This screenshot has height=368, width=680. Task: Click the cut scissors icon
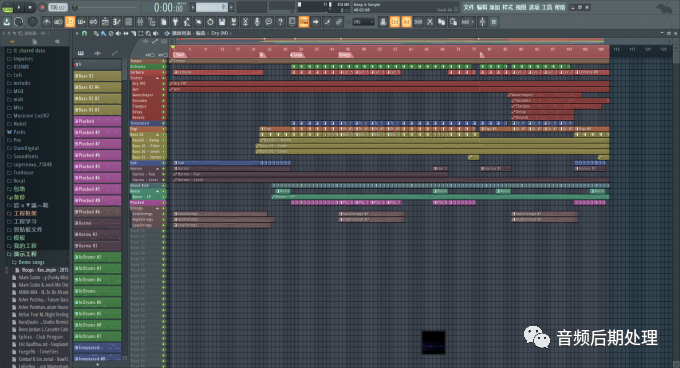coord(430,22)
